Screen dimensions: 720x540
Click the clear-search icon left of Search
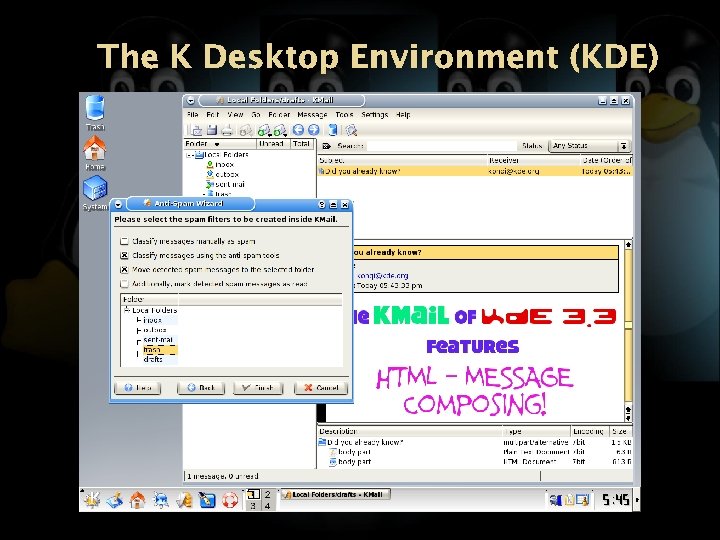click(326, 146)
